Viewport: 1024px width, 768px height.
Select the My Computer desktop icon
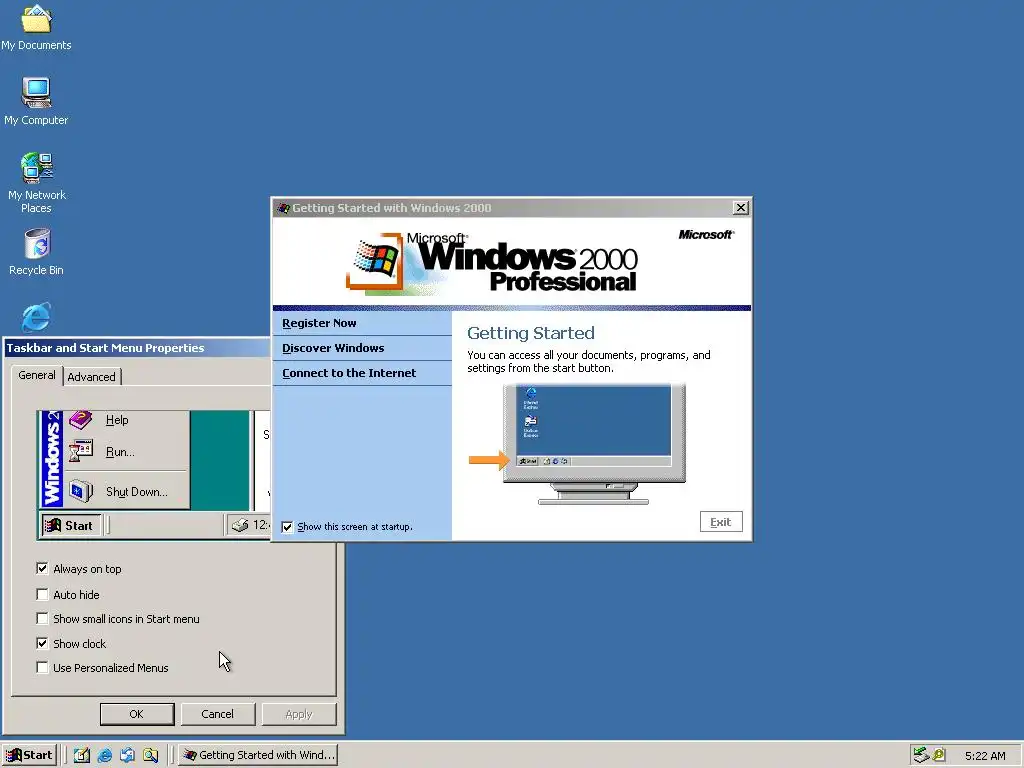pyautogui.click(x=36, y=101)
